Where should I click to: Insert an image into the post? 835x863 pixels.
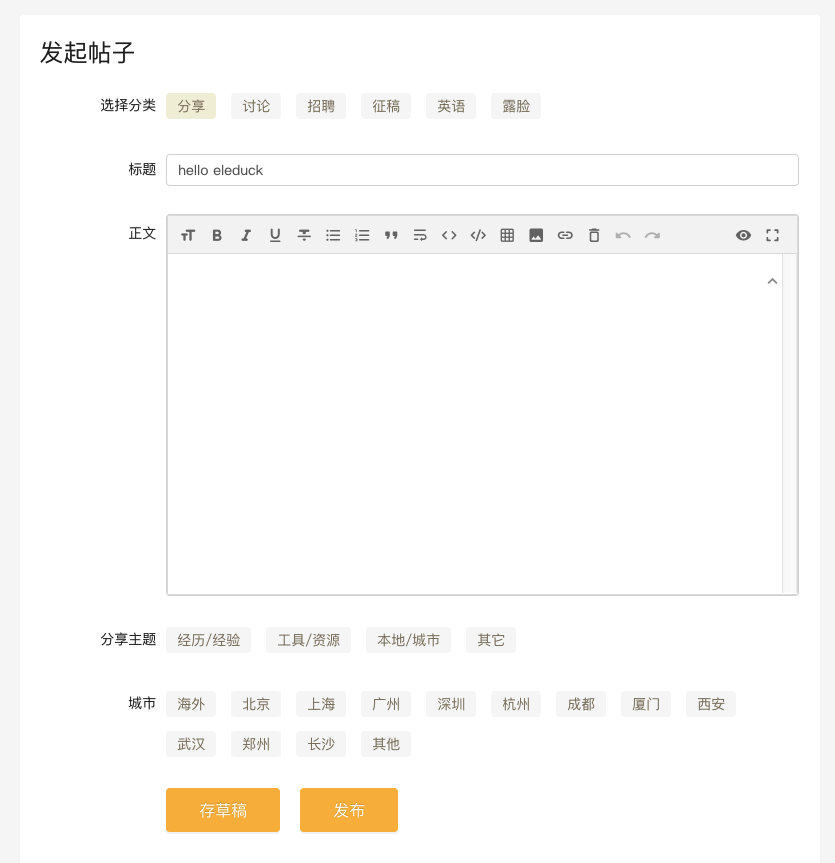536,236
